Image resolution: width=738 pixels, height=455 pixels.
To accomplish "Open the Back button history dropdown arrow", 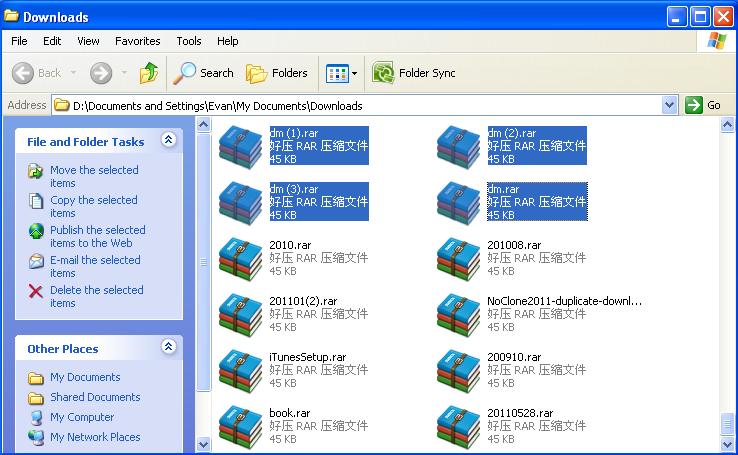I will [x=73, y=73].
